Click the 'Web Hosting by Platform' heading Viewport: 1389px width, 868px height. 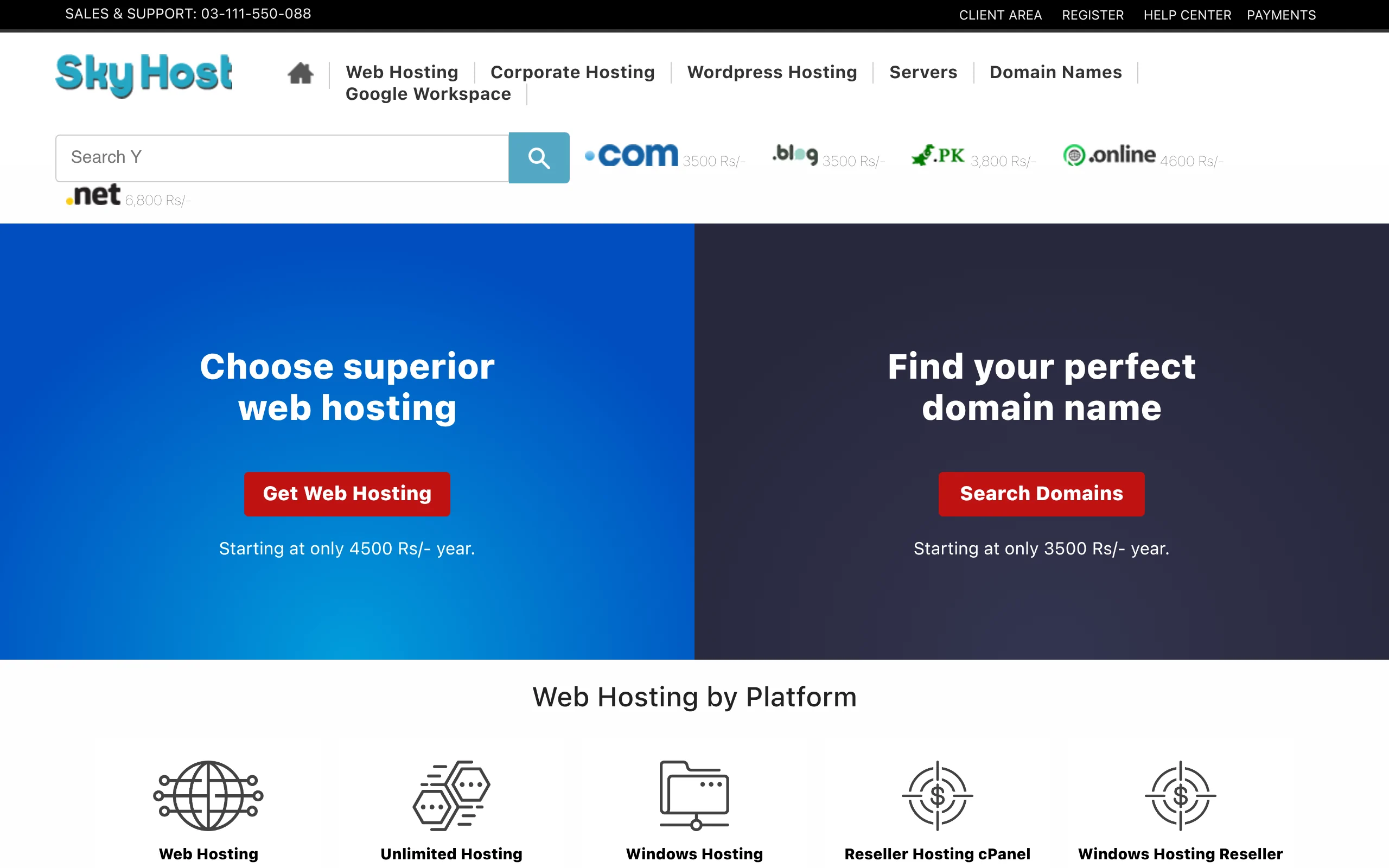tap(694, 697)
